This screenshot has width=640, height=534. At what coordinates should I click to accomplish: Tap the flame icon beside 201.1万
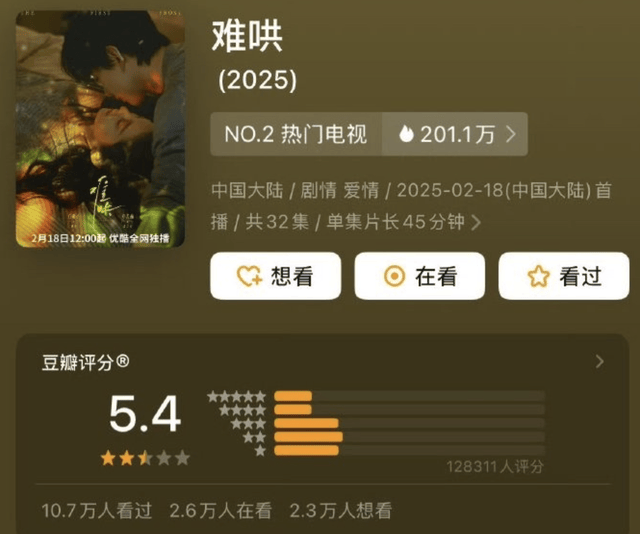click(x=406, y=134)
